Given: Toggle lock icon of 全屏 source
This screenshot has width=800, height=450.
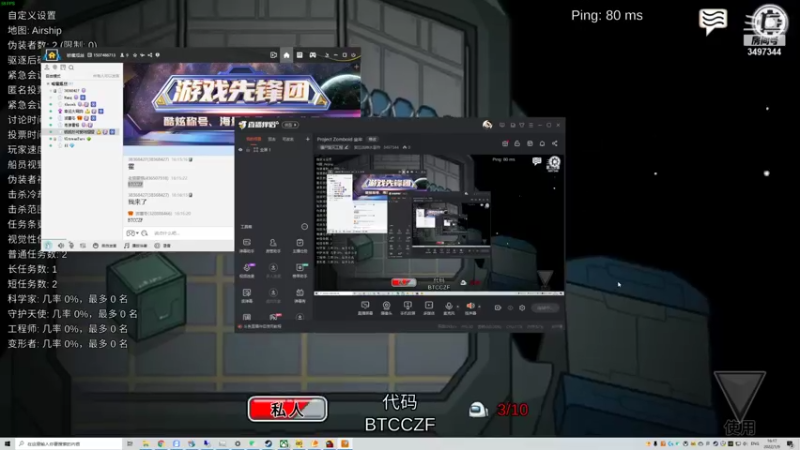Looking at the screenshot, I should [248, 150].
